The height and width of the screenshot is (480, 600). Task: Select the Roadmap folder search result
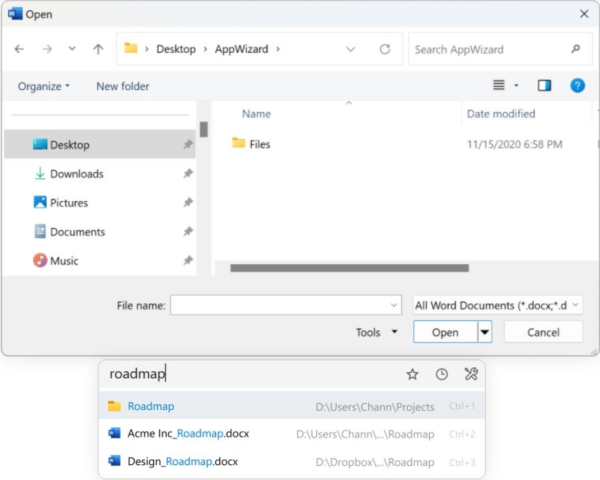click(x=150, y=406)
